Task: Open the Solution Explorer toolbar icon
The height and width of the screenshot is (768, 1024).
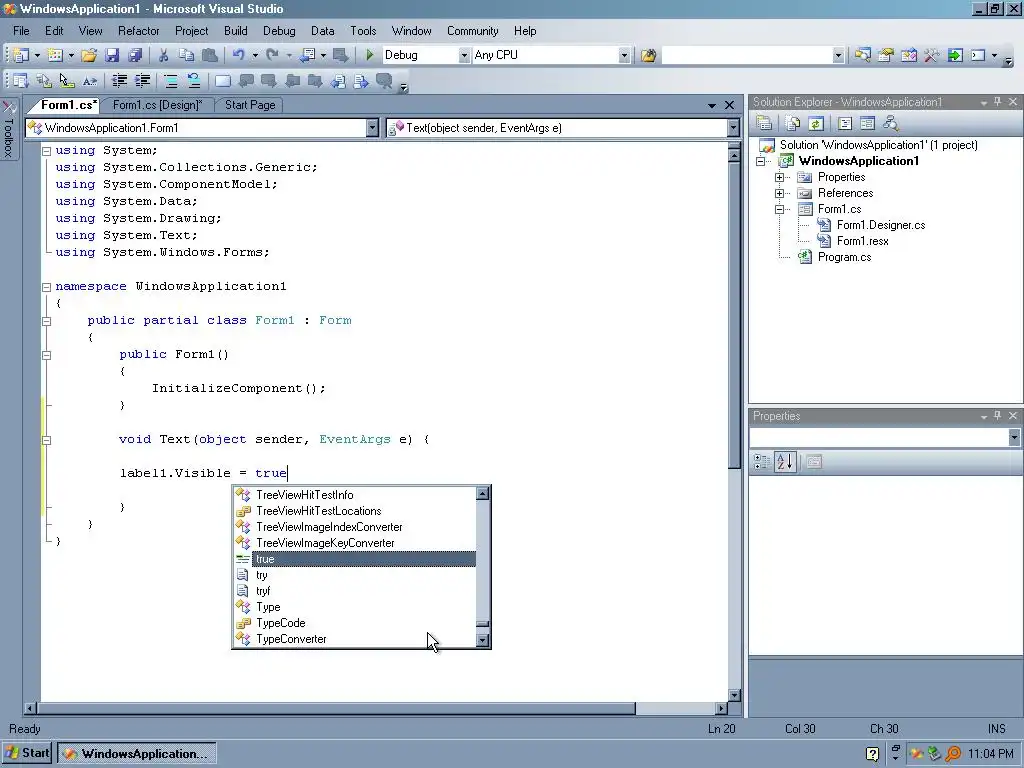Action: (x=862, y=56)
